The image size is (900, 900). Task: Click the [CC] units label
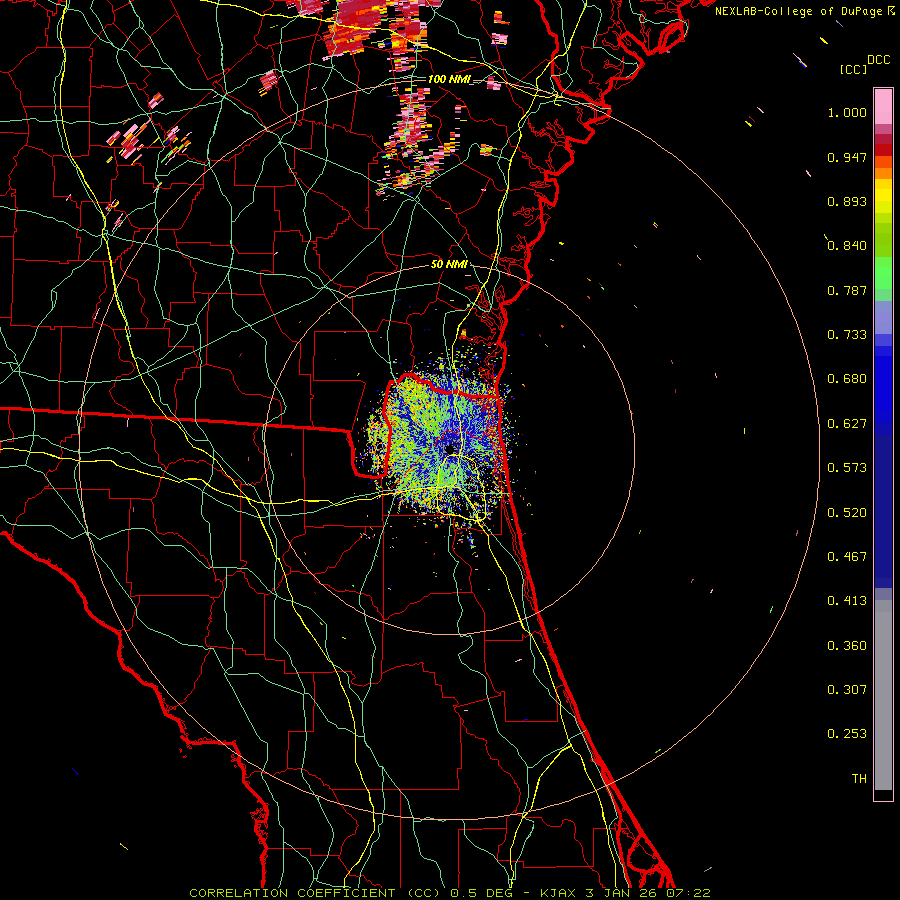853,69
